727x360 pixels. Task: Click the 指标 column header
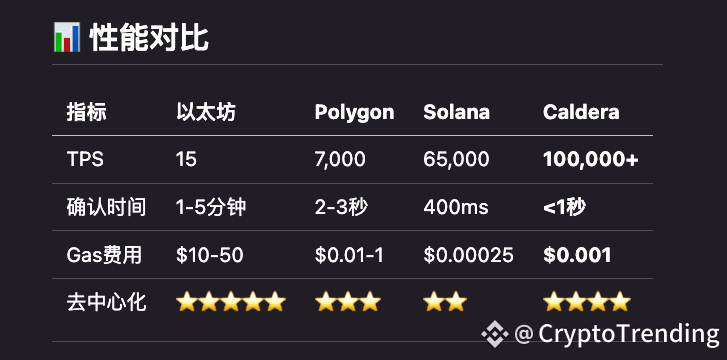(86, 112)
